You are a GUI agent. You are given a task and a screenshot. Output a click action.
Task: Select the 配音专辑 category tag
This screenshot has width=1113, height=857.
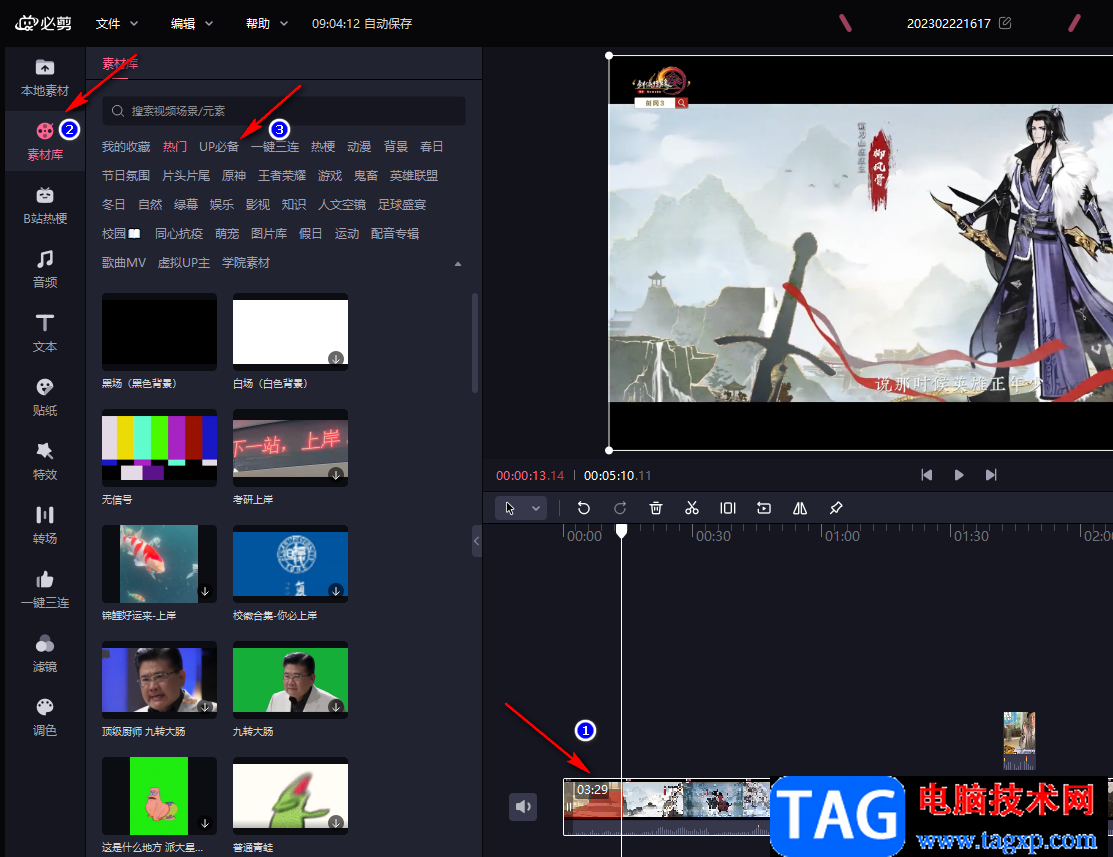point(395,234)
